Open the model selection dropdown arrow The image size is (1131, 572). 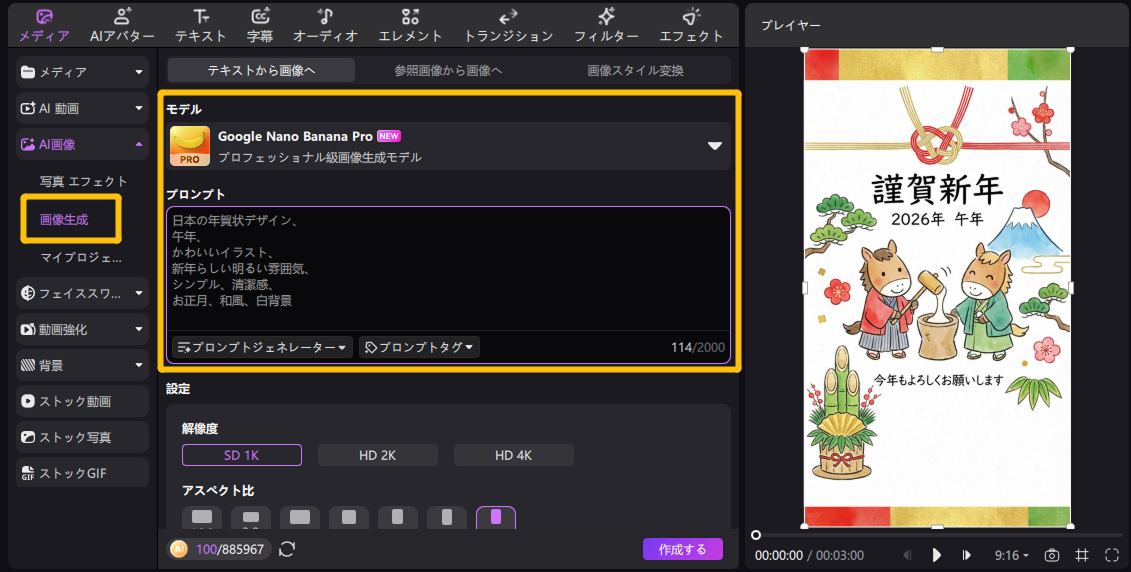coord(714,146)
